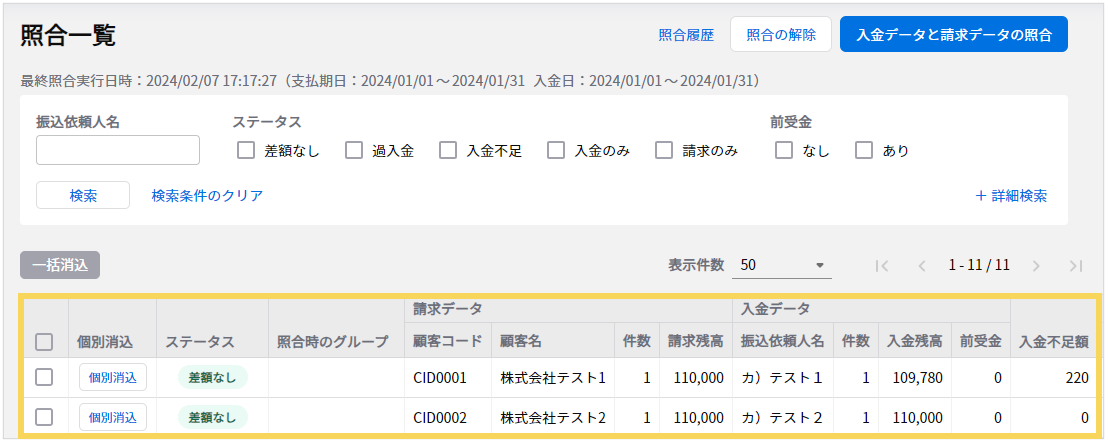Click 個別消込 button for CID0002 row
This screenshot has height=442, width=1108.
coord(113,417)
